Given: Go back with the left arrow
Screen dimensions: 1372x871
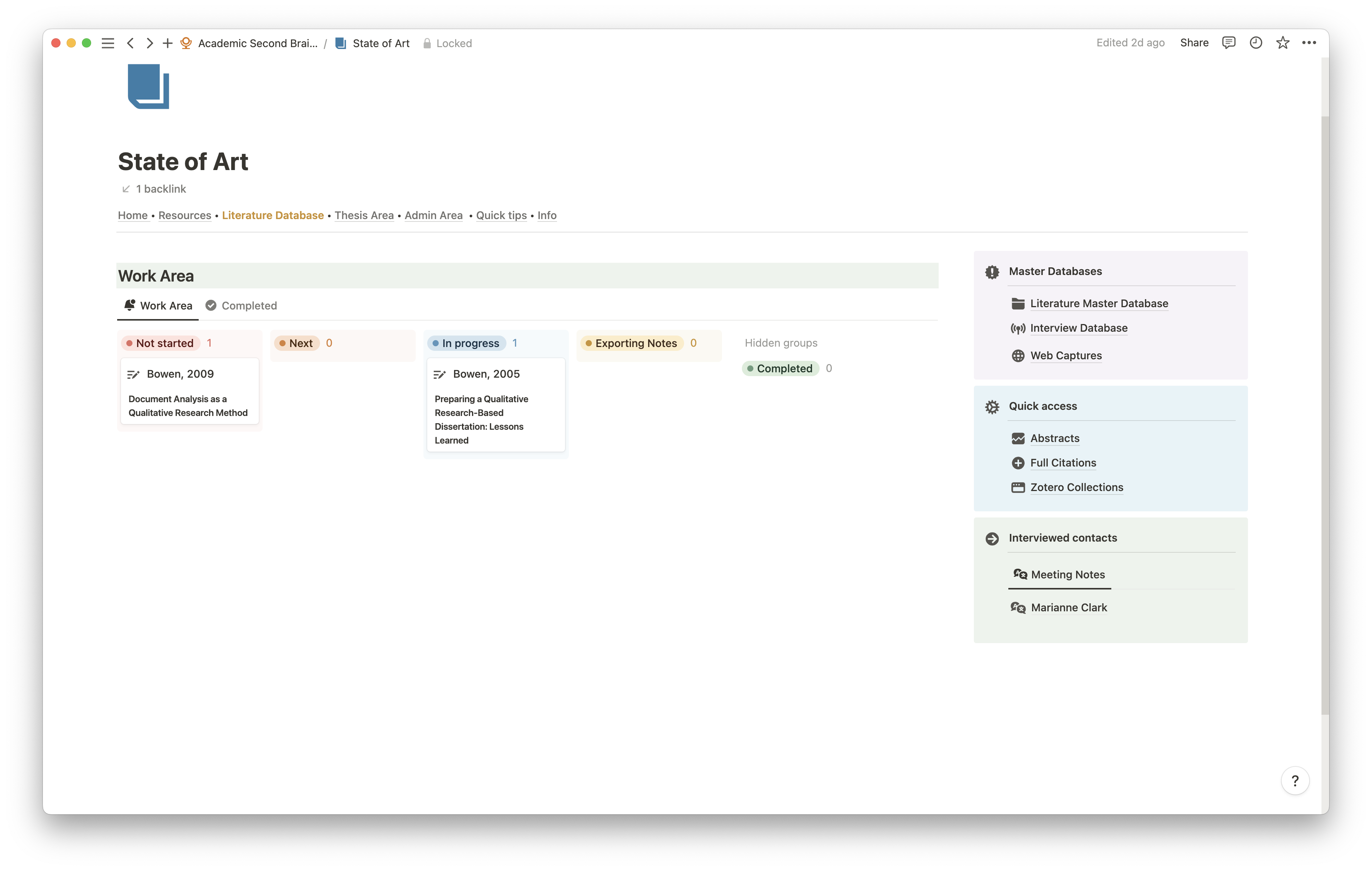Looking at the screenshot, I should coord(131,43).
